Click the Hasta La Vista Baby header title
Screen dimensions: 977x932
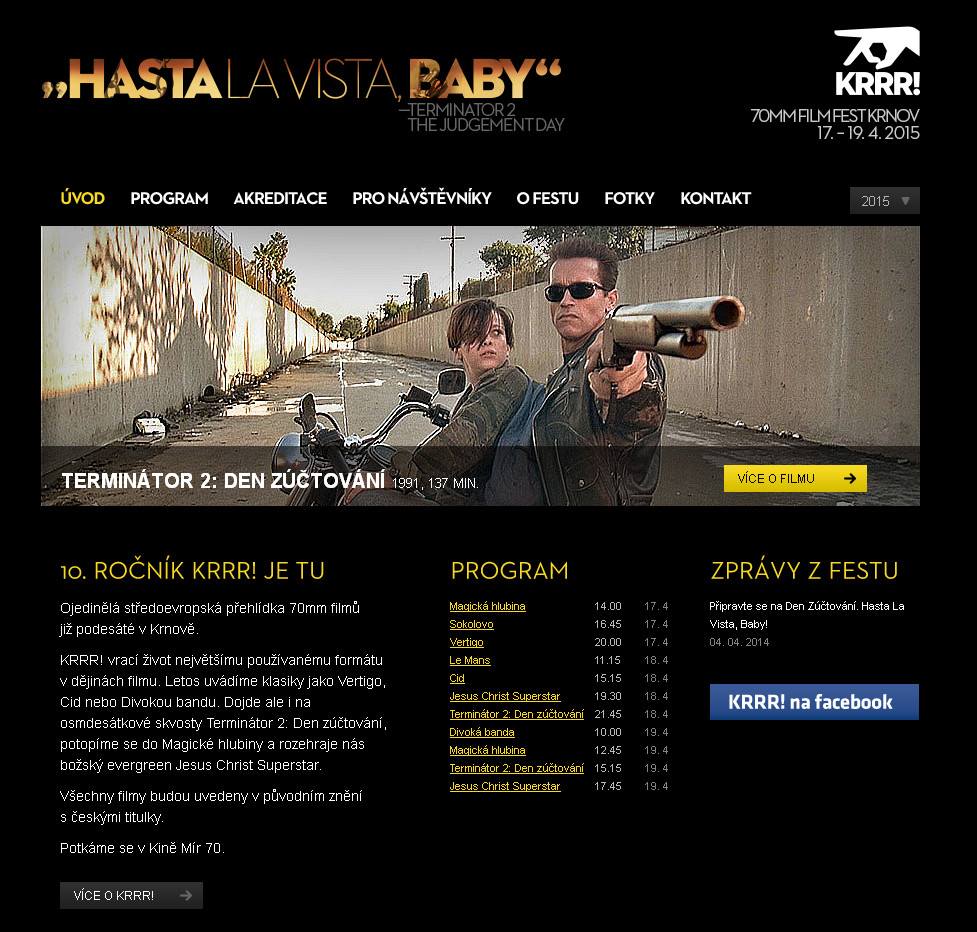point(302,79)
